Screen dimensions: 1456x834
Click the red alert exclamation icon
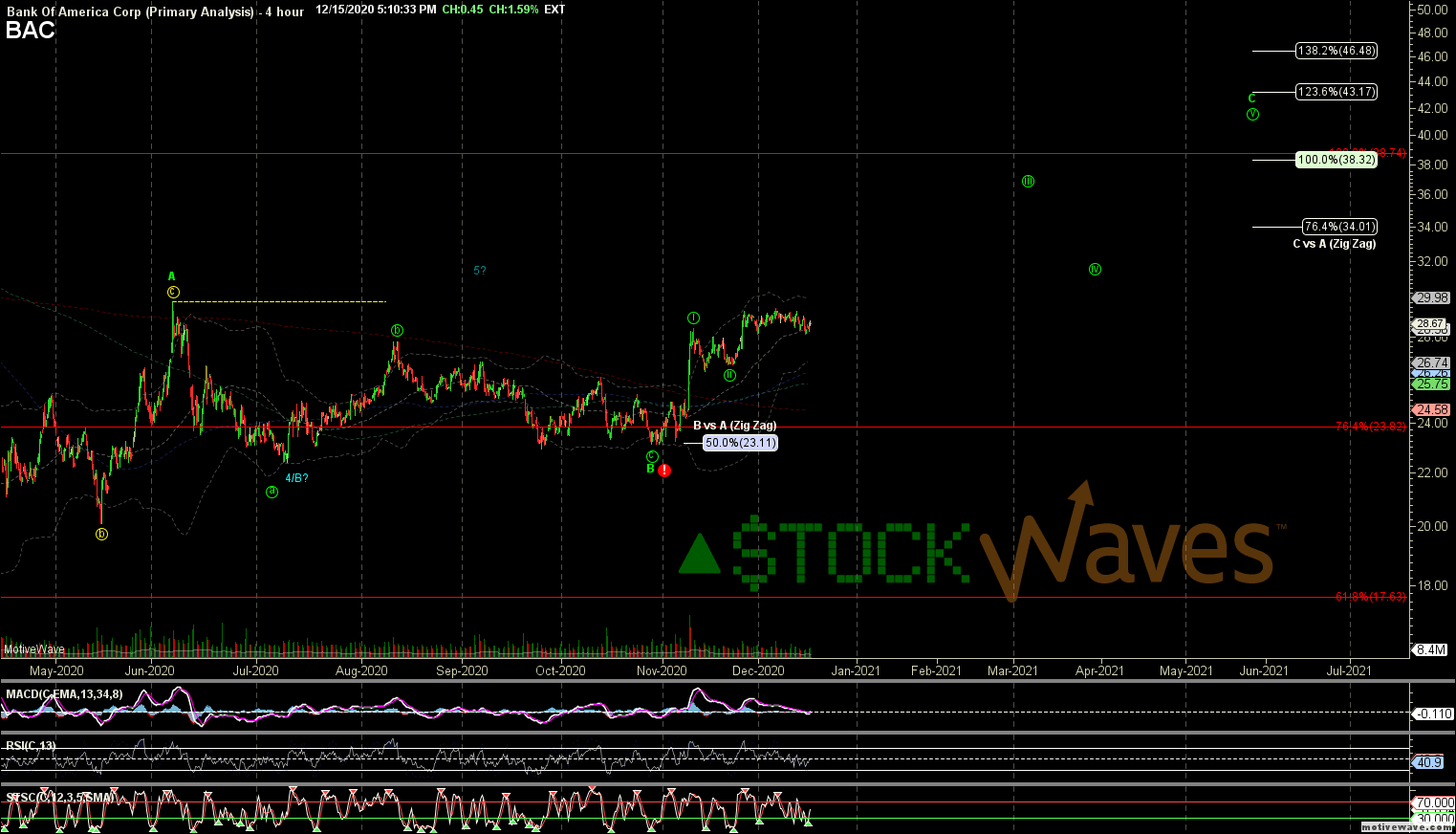664,471
